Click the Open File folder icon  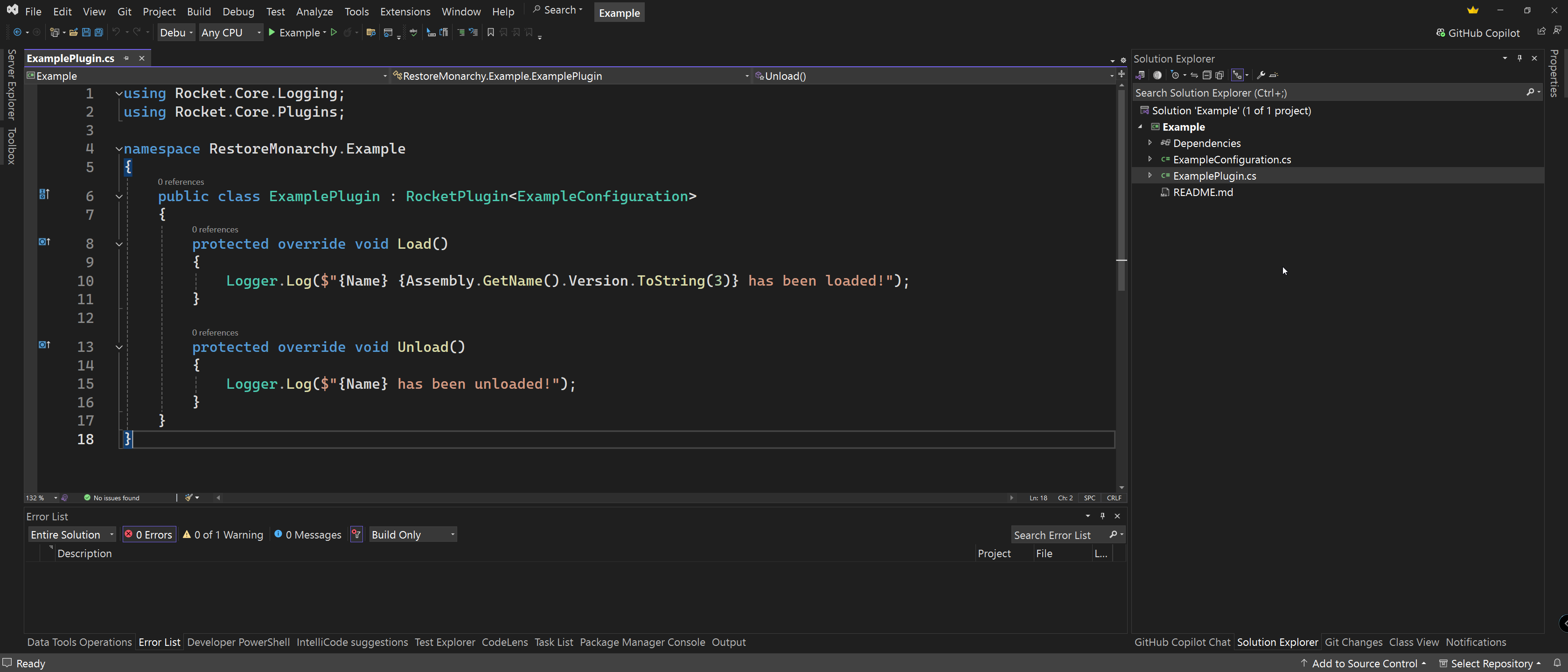click(x=73, y=32)
